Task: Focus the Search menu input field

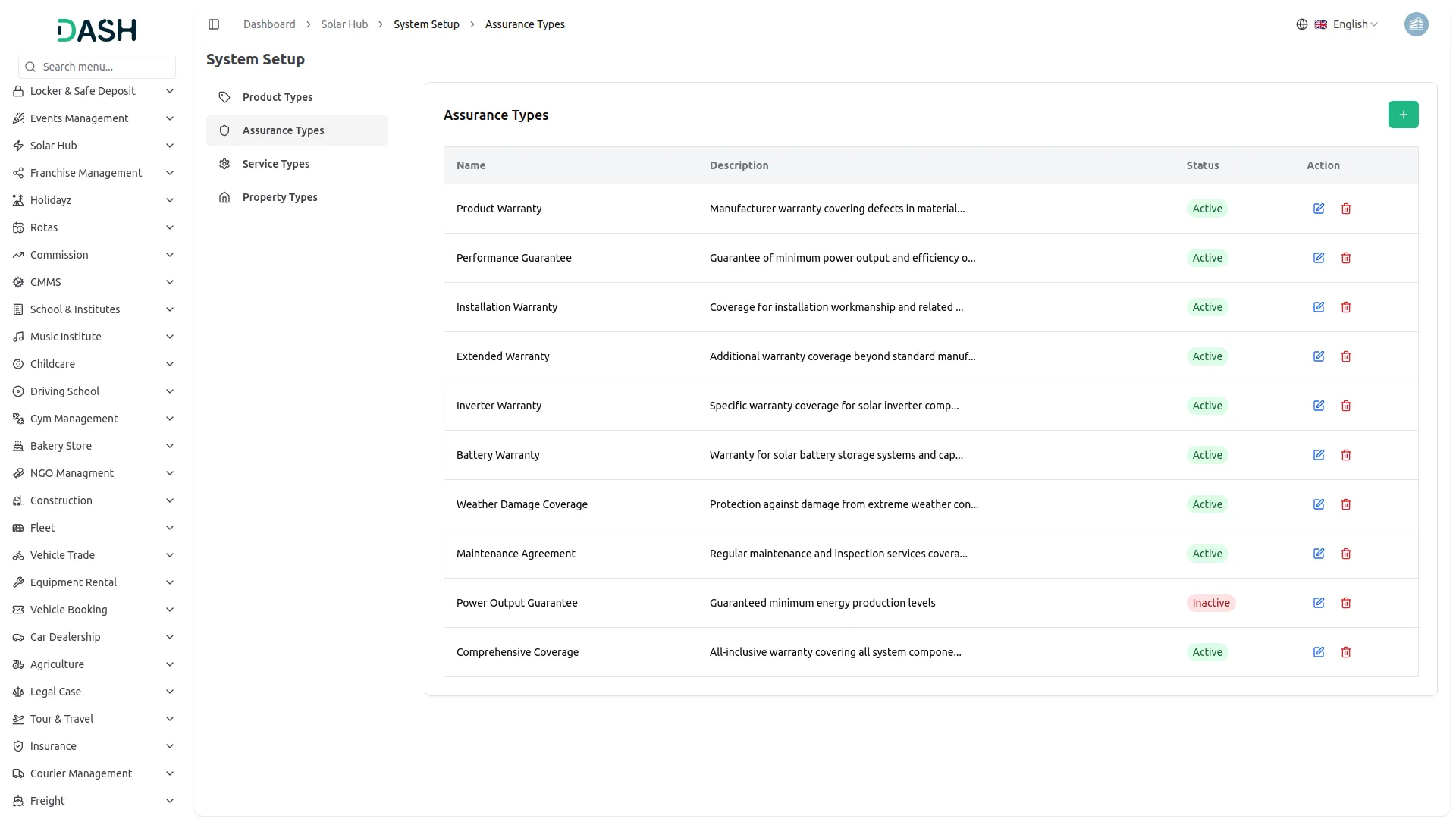Action: pyautogui.click(x=105, y=67)
